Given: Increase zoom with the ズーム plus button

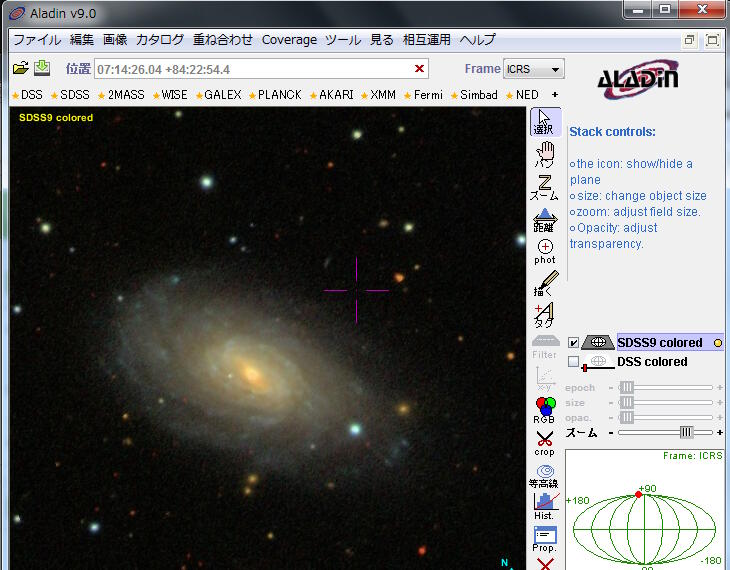Looking at the screenshot, I should (720, 433).
